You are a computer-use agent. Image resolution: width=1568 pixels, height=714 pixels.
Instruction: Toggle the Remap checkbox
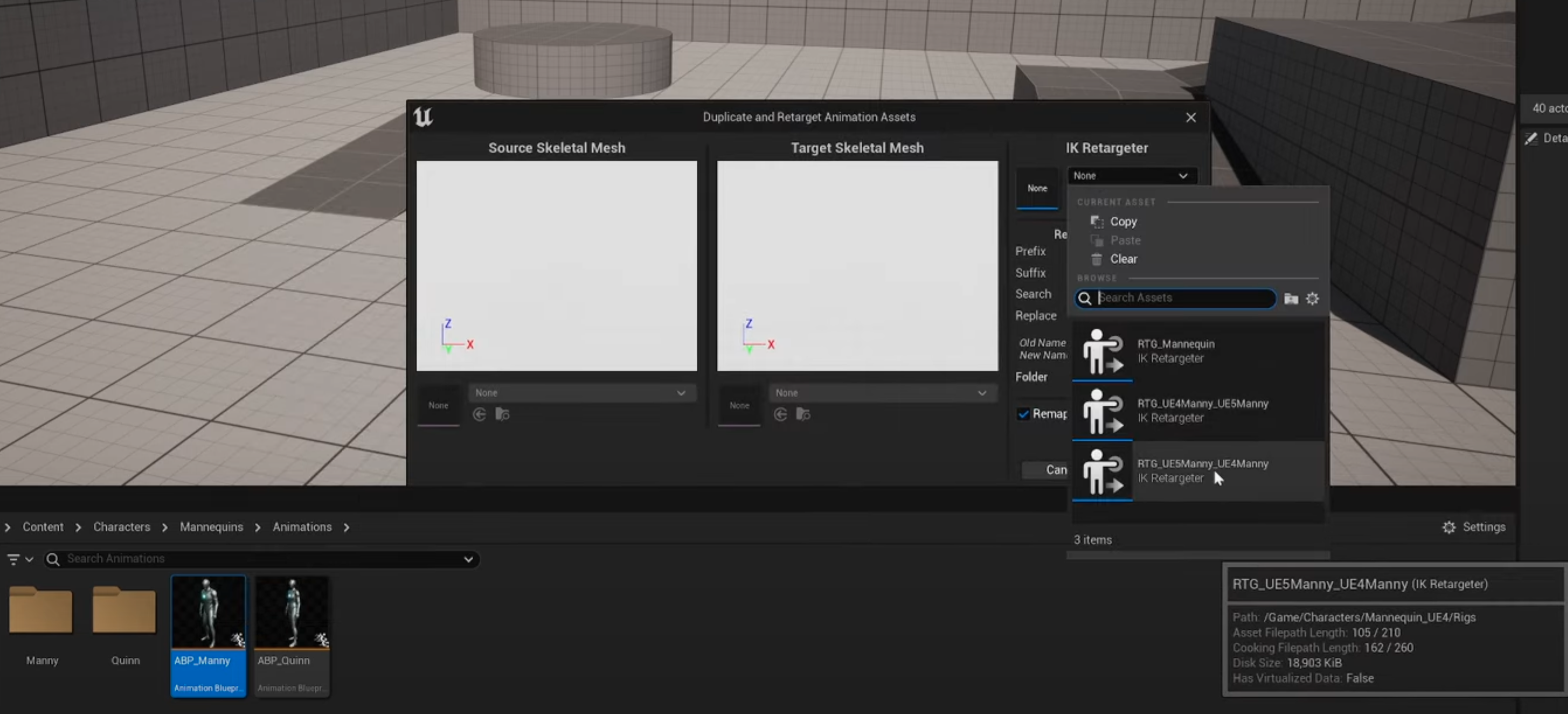tap(1023, 414)
